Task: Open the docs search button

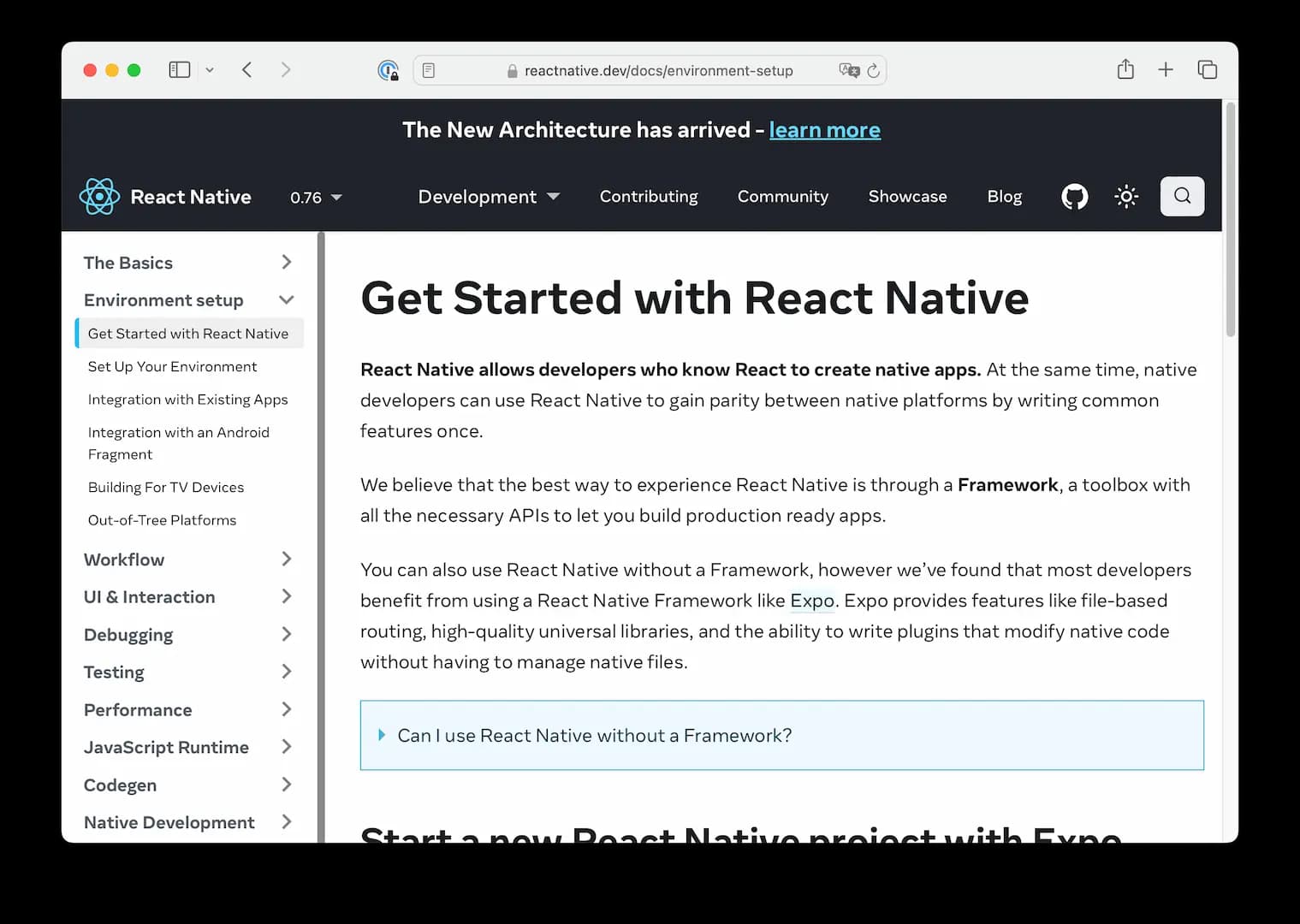Action: click(1182, 196)
